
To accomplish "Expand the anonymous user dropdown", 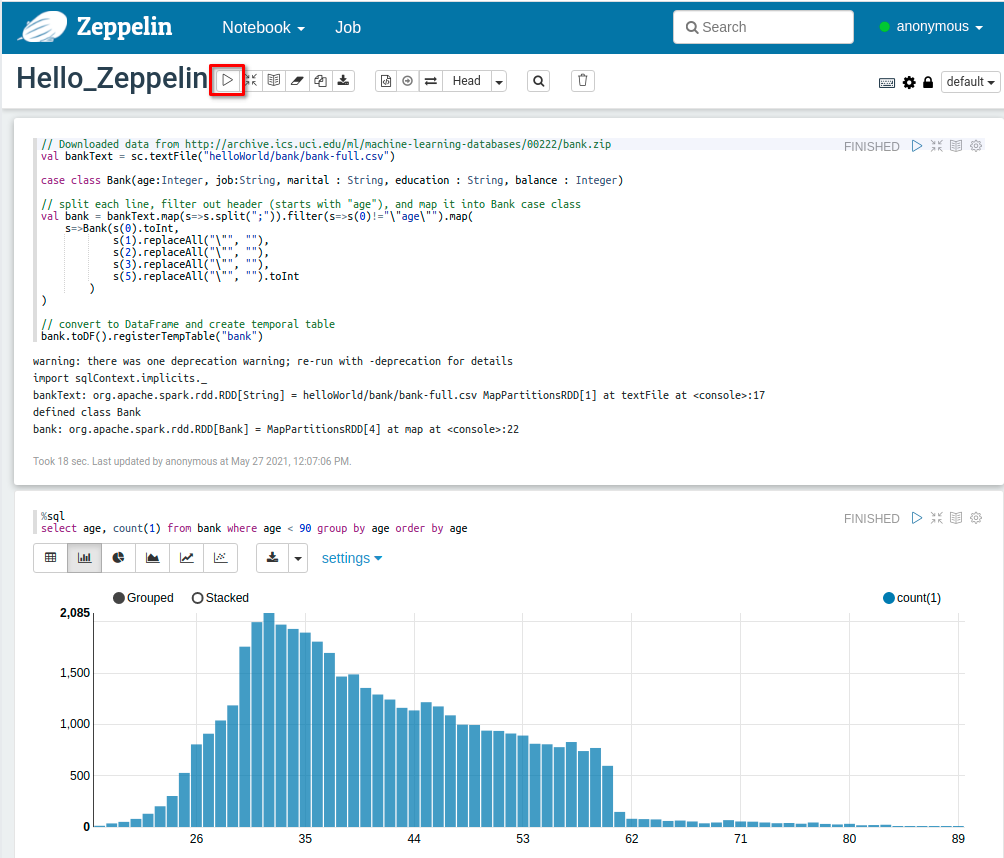I will 931,27.
